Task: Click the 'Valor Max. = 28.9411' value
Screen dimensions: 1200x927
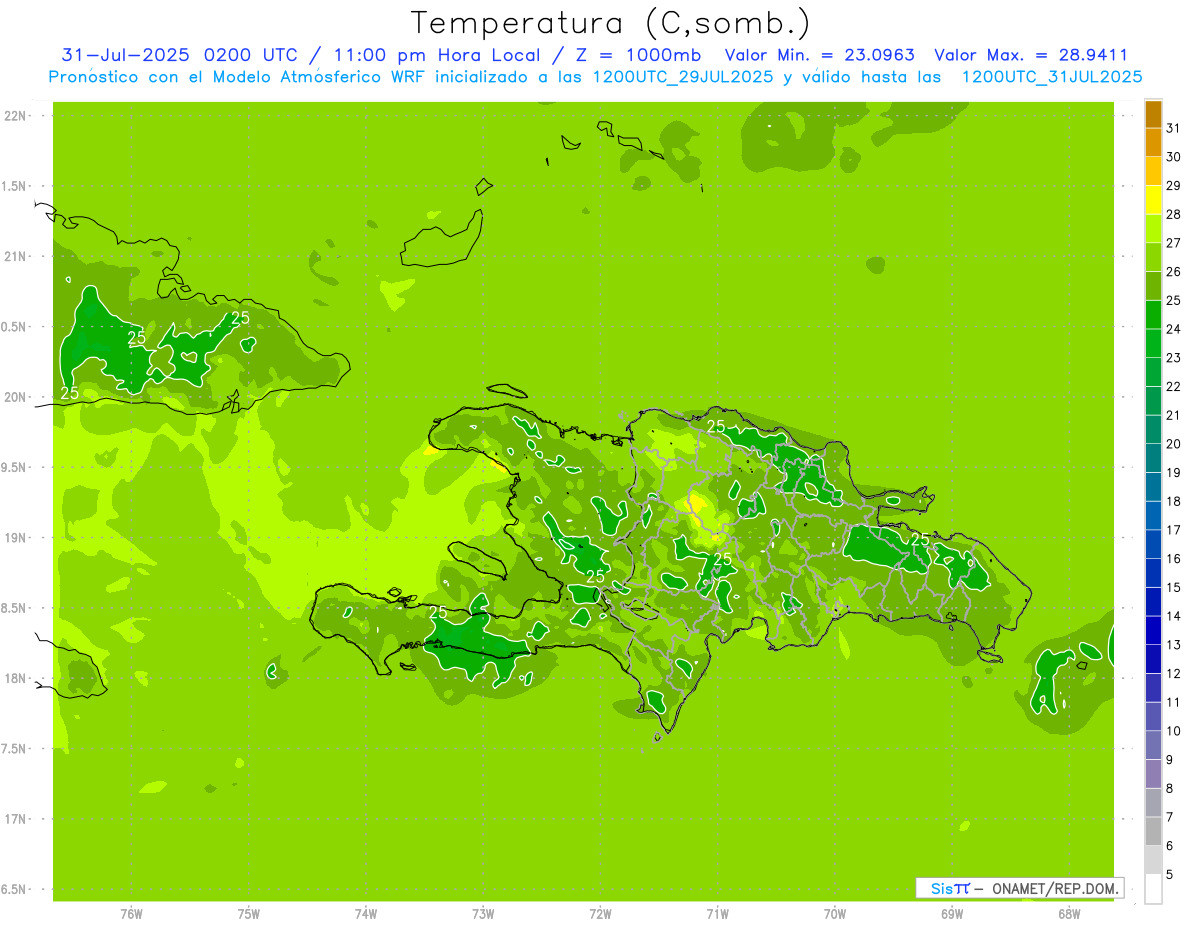Action: tap(1031, 55)
